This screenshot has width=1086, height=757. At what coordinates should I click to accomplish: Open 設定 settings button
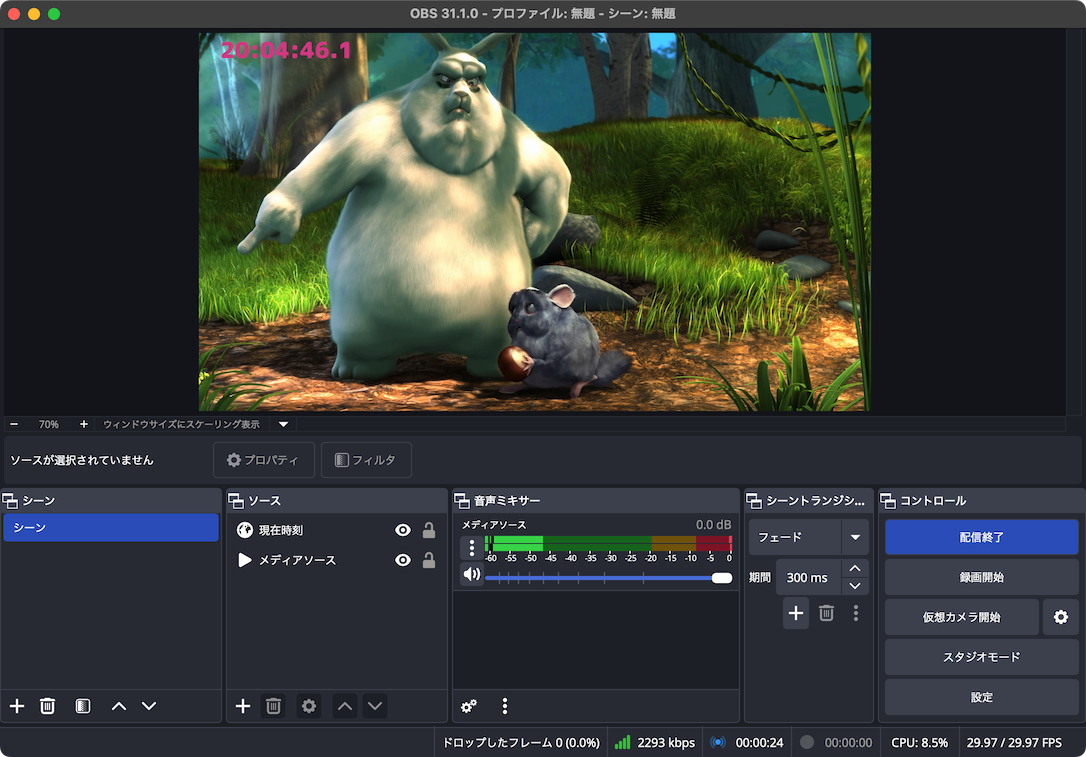click(x=981, y=697)
